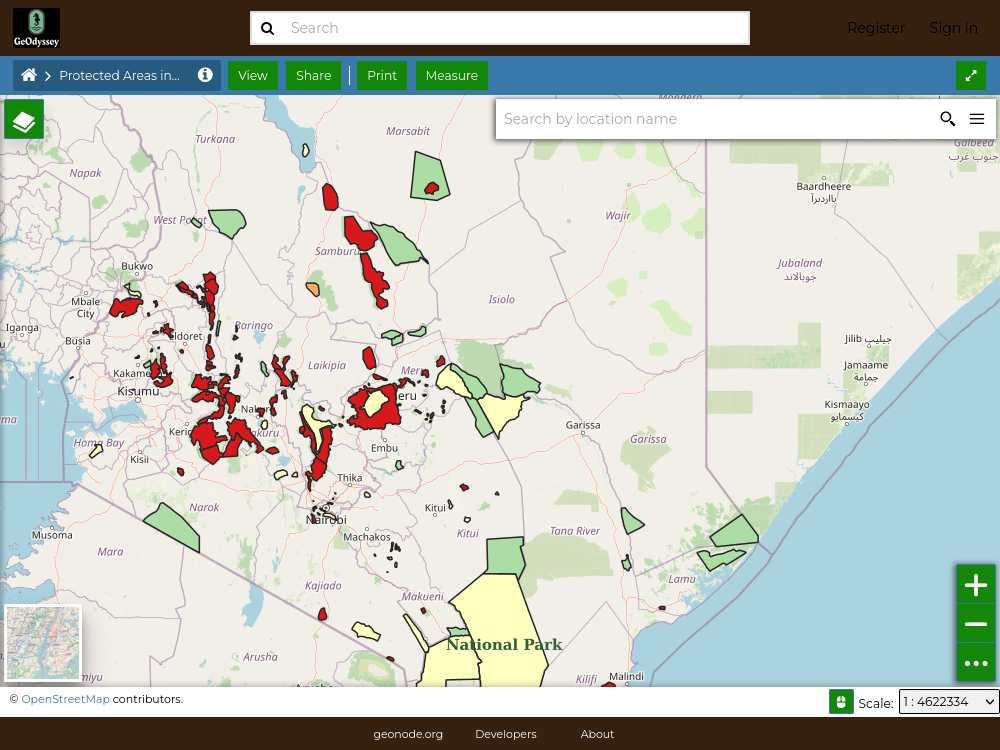
Task: Open the Share menu
Action: (x=313, y=75)
